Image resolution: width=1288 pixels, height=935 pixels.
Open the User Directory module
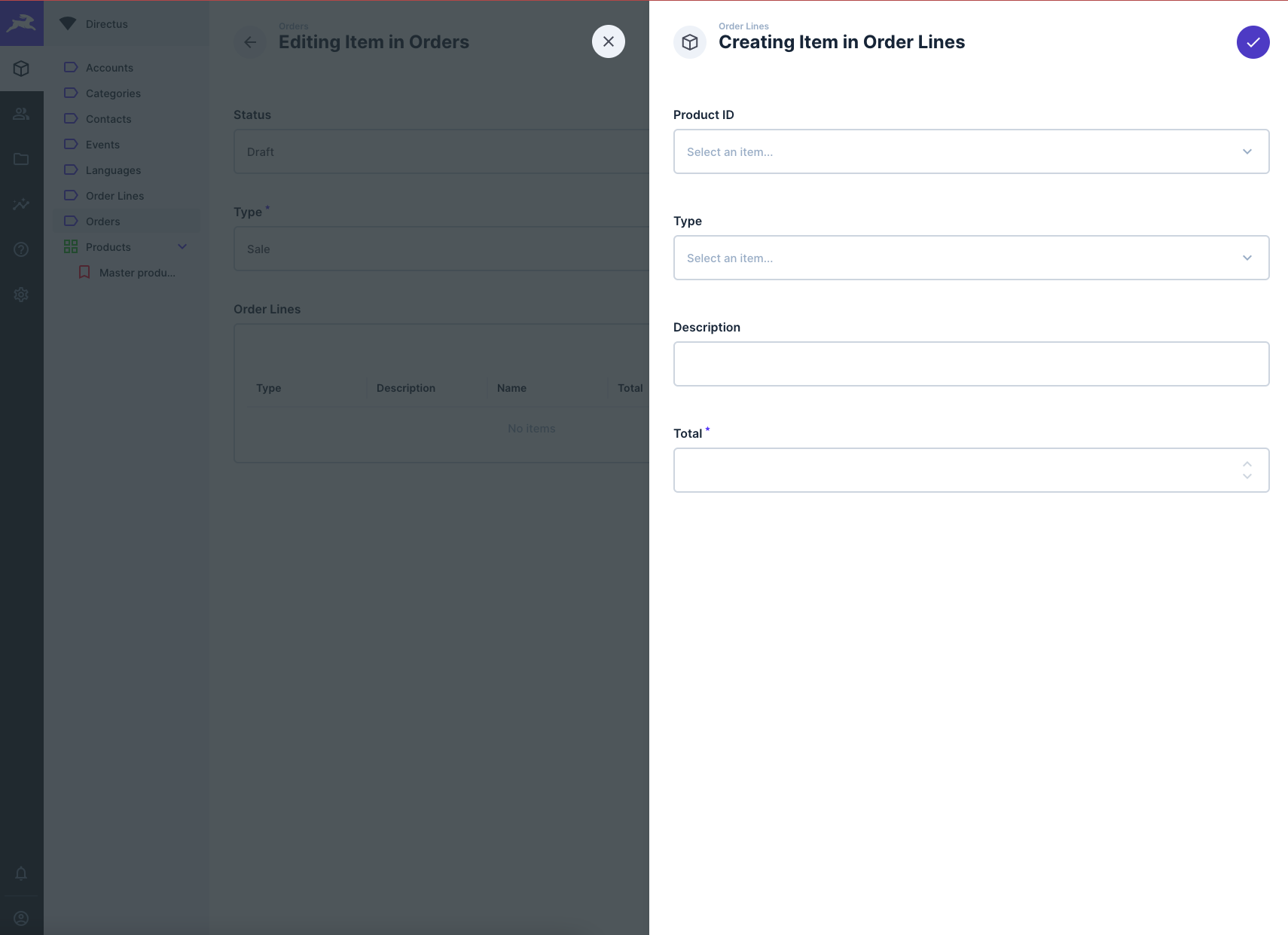click(22, 114)
